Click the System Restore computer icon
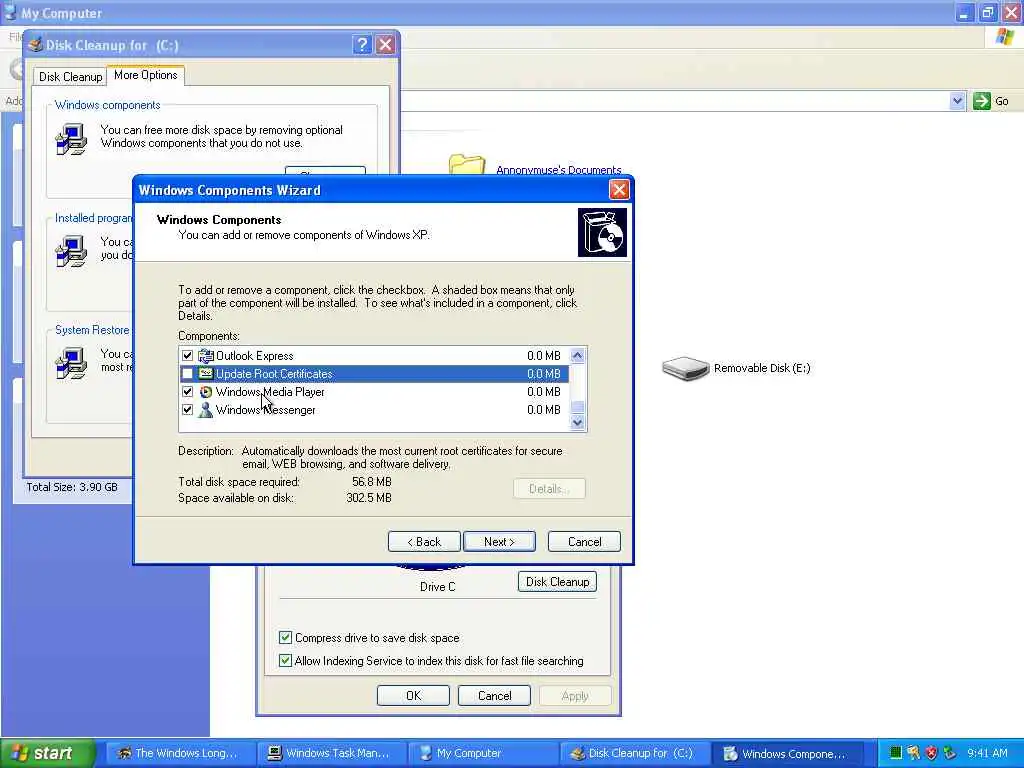Screen dimensions: 1024x768 tap(71, 363)
